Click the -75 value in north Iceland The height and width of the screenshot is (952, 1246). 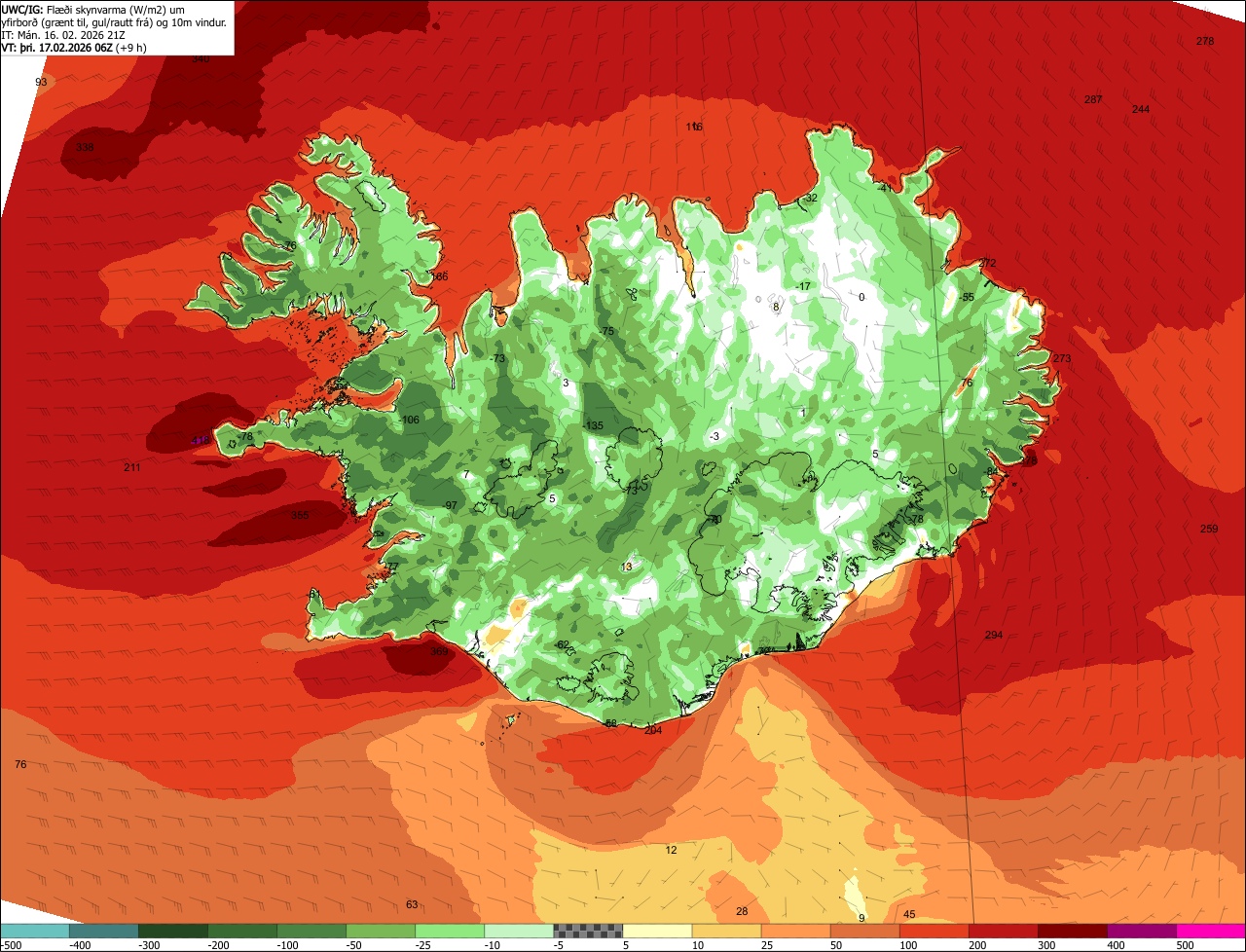pyautogui.click(x=606, y=331)
